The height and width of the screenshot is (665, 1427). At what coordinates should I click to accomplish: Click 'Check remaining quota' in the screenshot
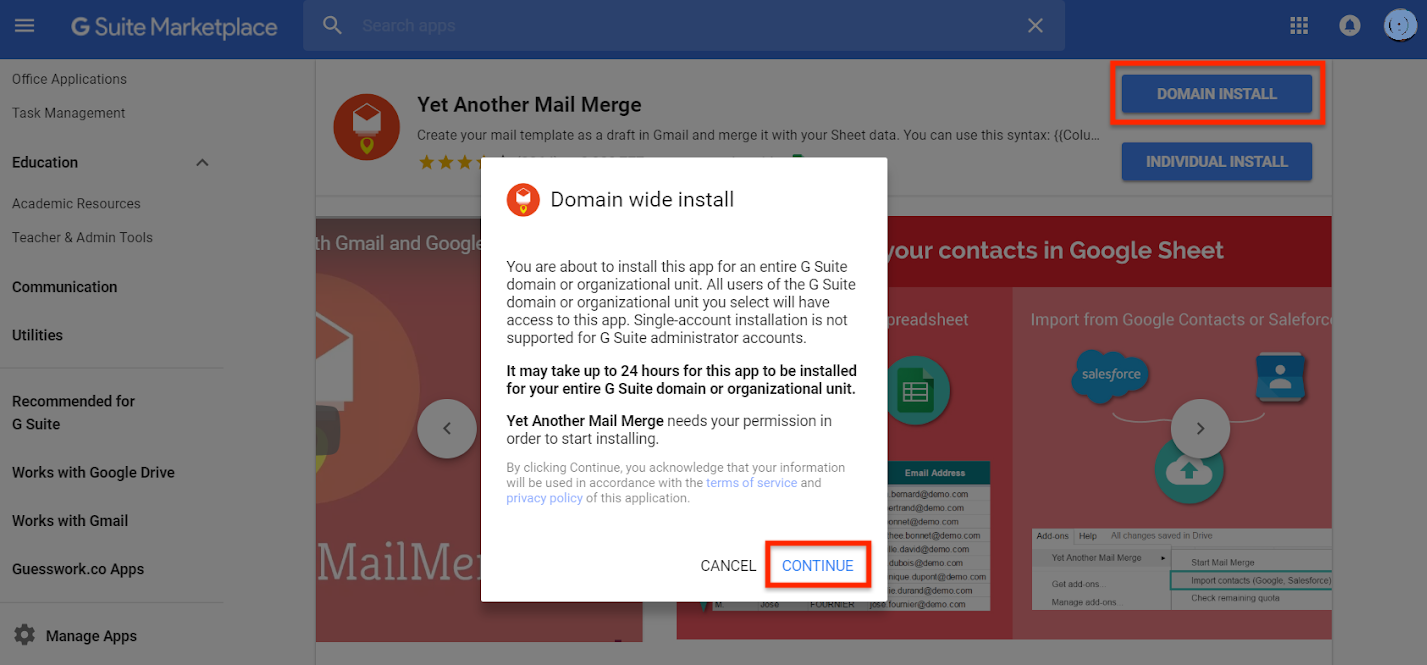pos(1235,598)
